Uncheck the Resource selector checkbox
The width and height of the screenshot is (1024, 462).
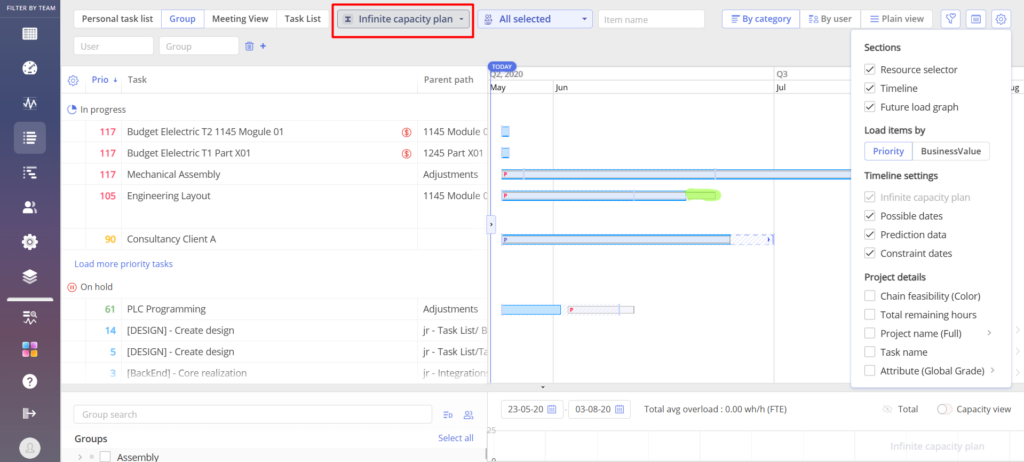(x=870, y=70)
